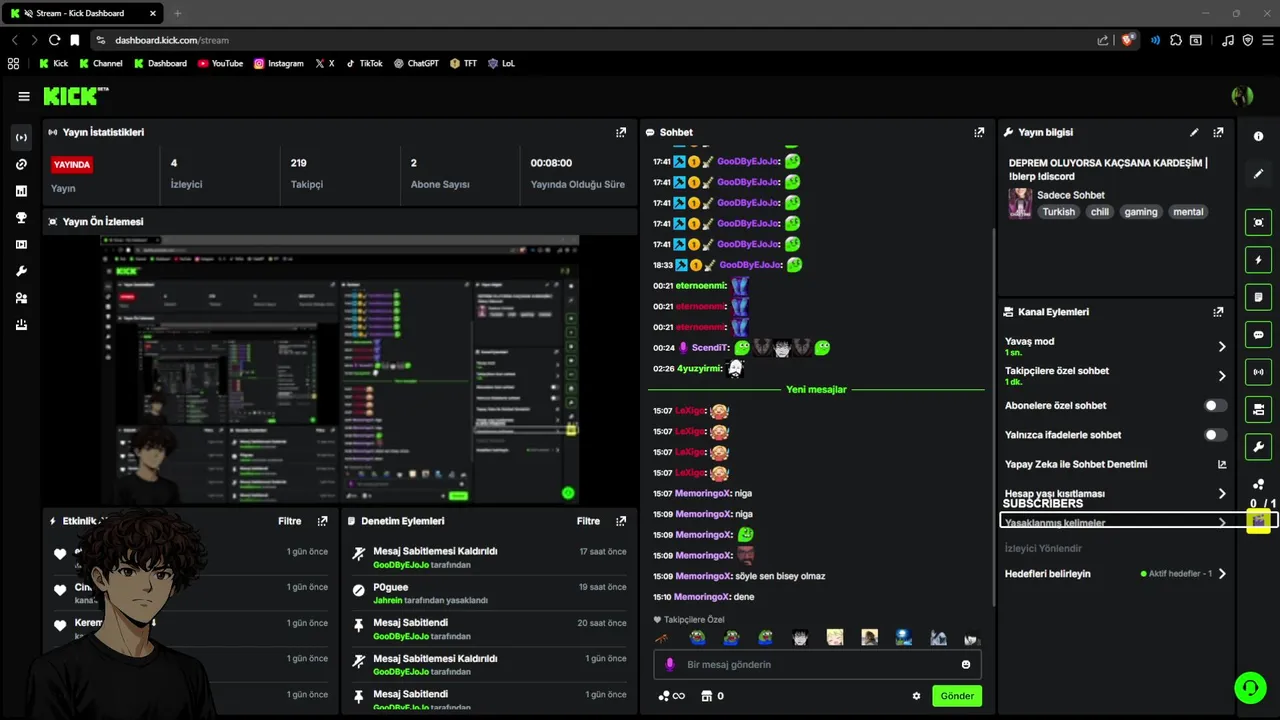1280x720 pixels.
Task: Open the emoji picker in message box
Action: (x=966, y=665)
